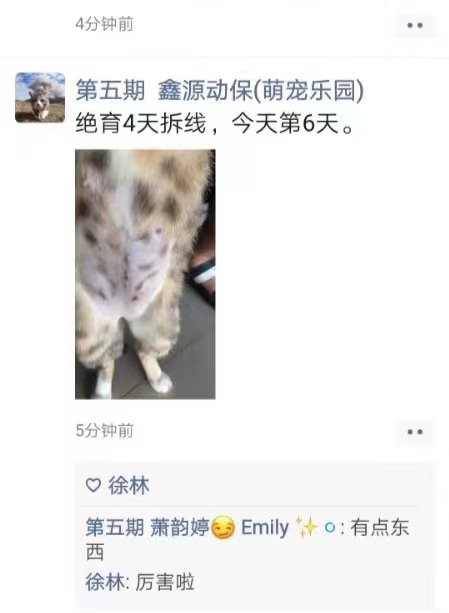Tap the small circle symbol before the colon

click(x=330, y=528)
